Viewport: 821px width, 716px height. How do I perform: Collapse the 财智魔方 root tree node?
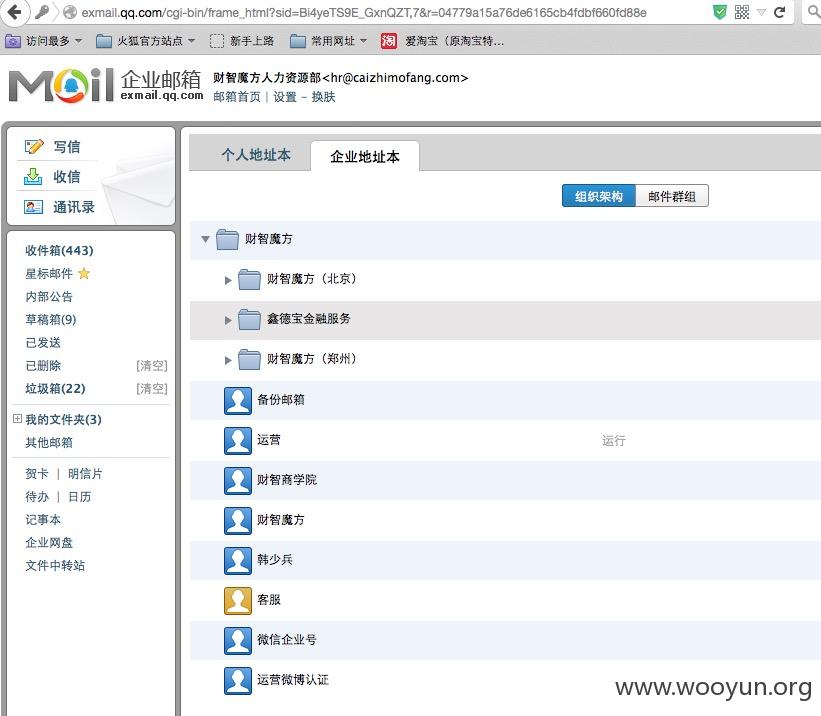206,239
